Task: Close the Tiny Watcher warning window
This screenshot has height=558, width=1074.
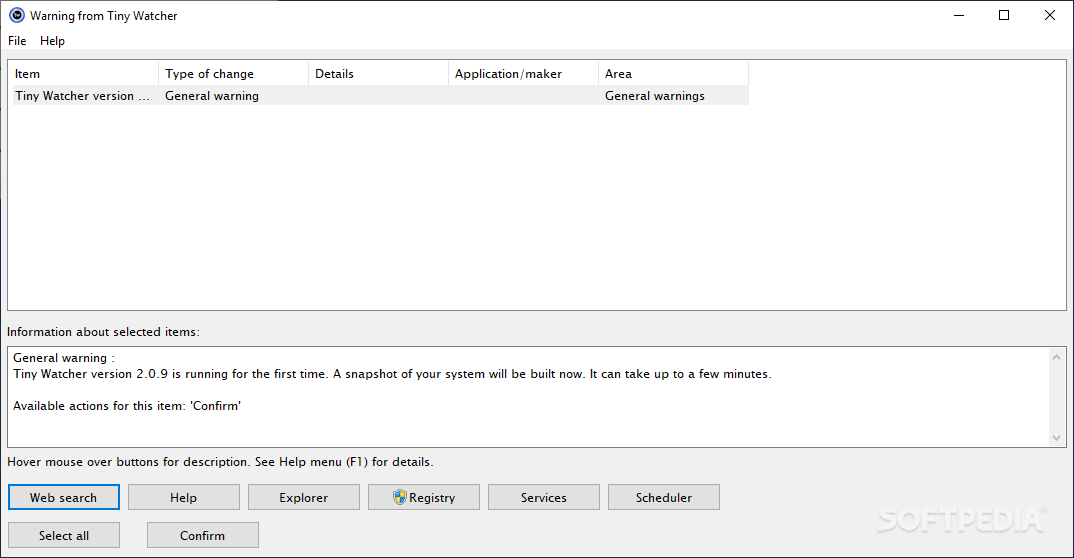Action: click(1049, 15)
